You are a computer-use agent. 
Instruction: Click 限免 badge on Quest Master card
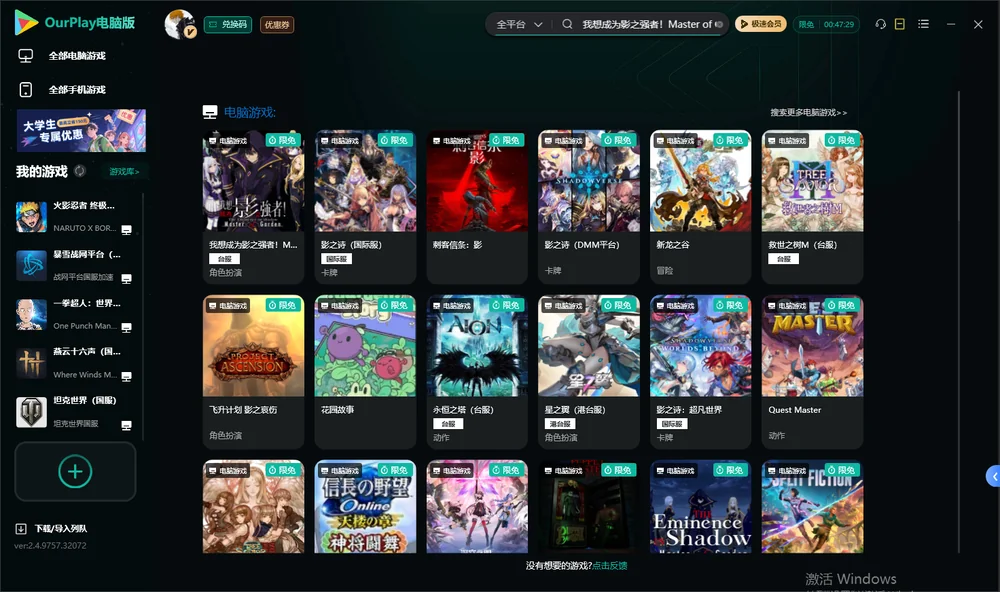coord(842,305)
